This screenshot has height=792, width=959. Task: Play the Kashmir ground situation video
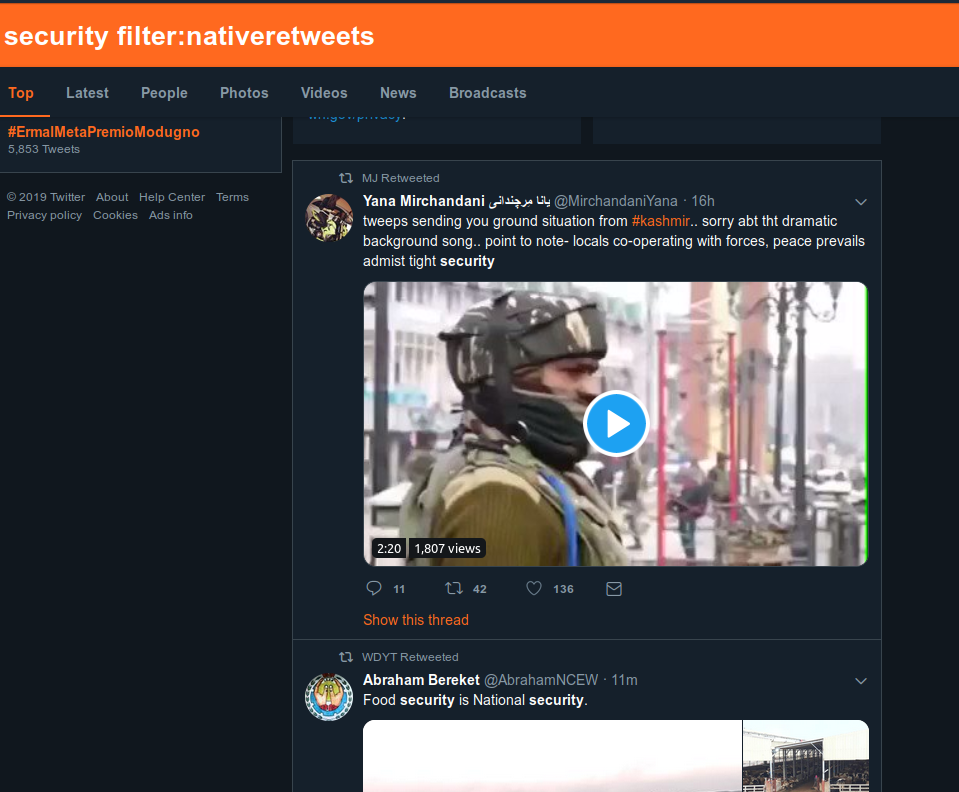615,424
